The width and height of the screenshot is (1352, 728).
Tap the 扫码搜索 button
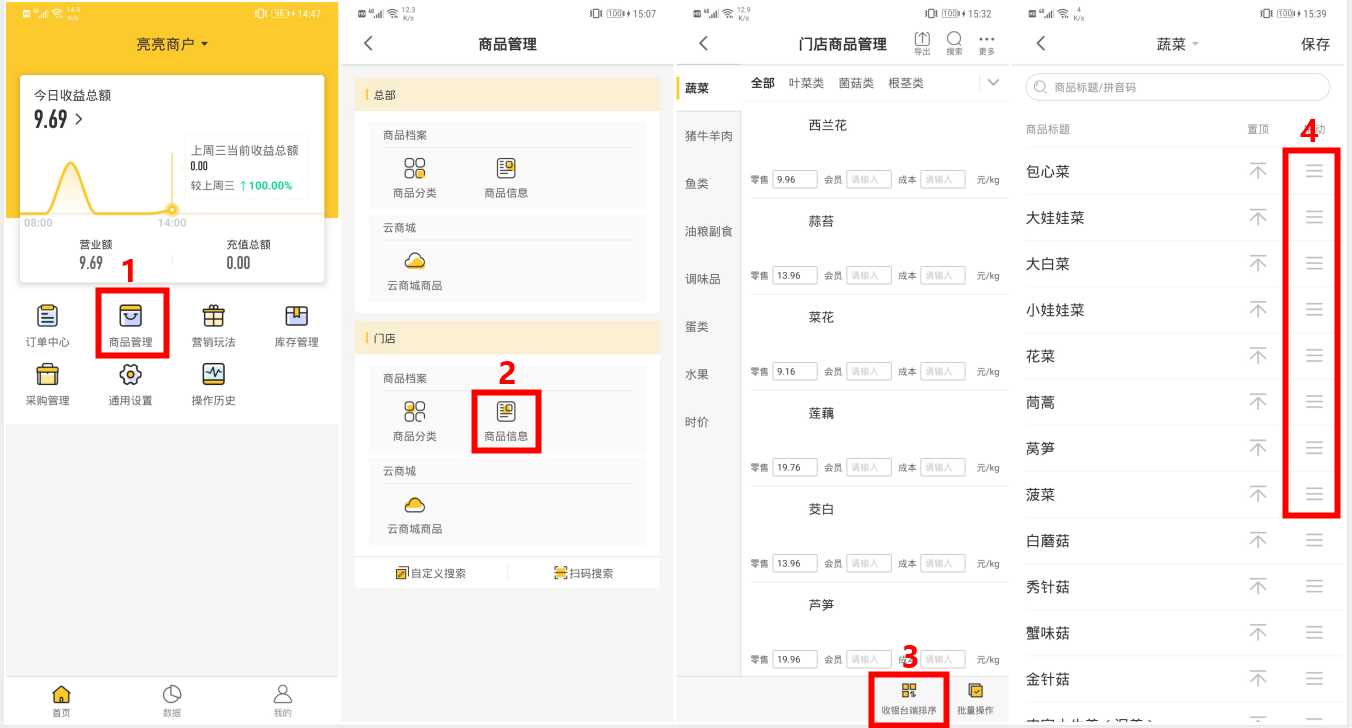point(584,573)
